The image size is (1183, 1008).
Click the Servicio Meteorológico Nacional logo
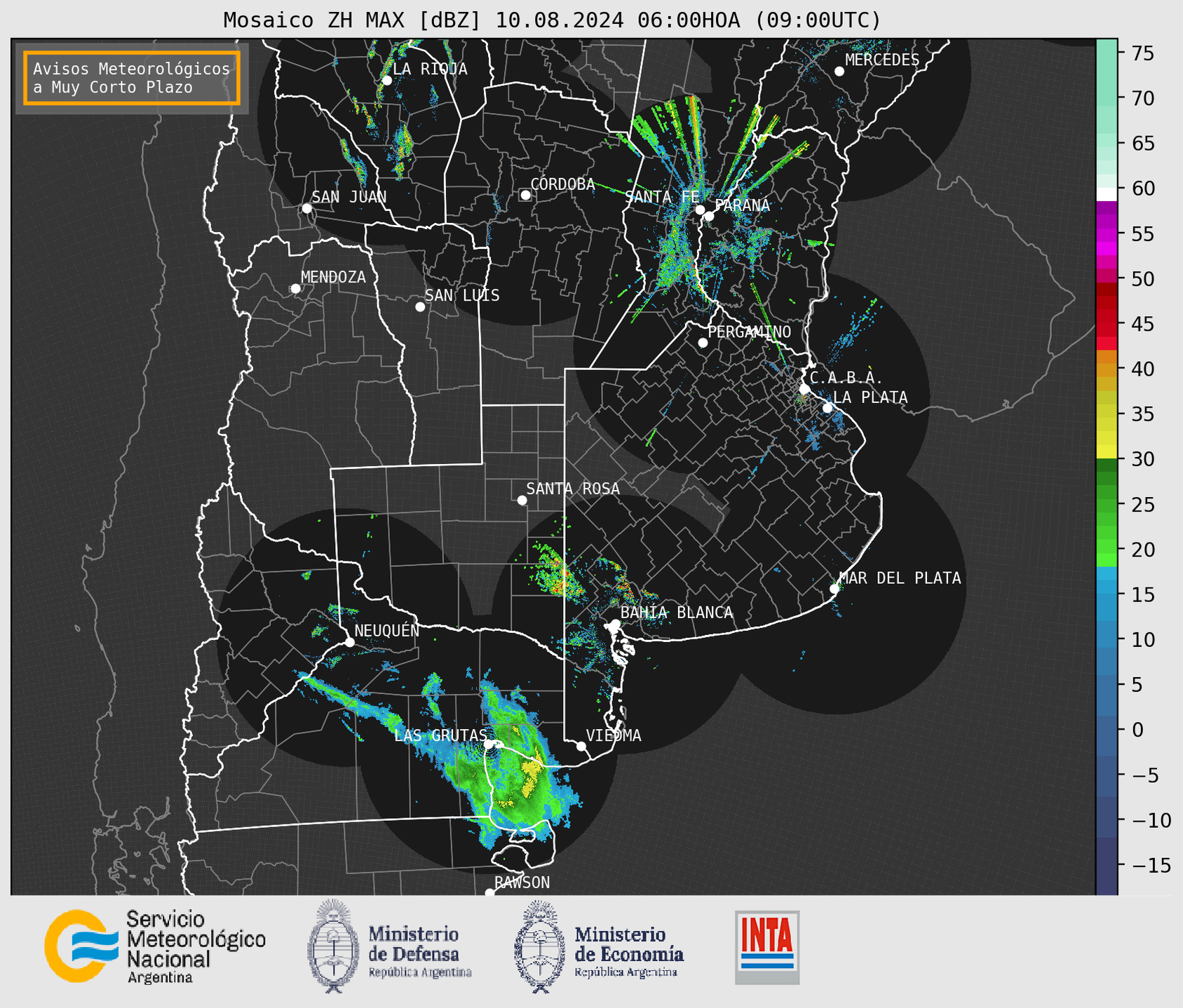point(81,946)
